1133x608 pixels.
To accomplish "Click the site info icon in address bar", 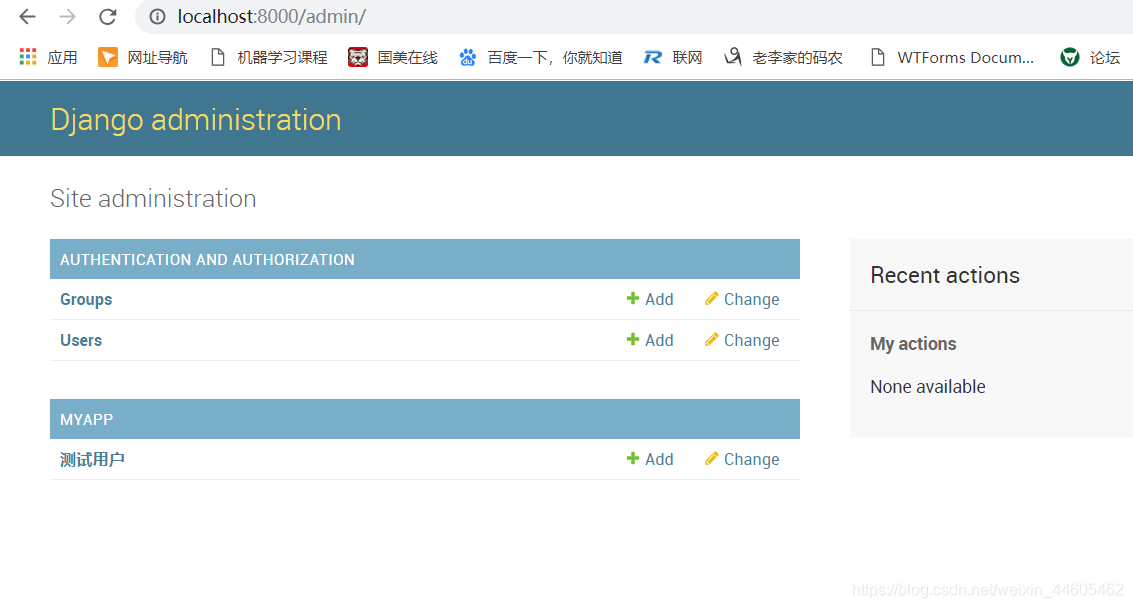I will tap(159, 17).
